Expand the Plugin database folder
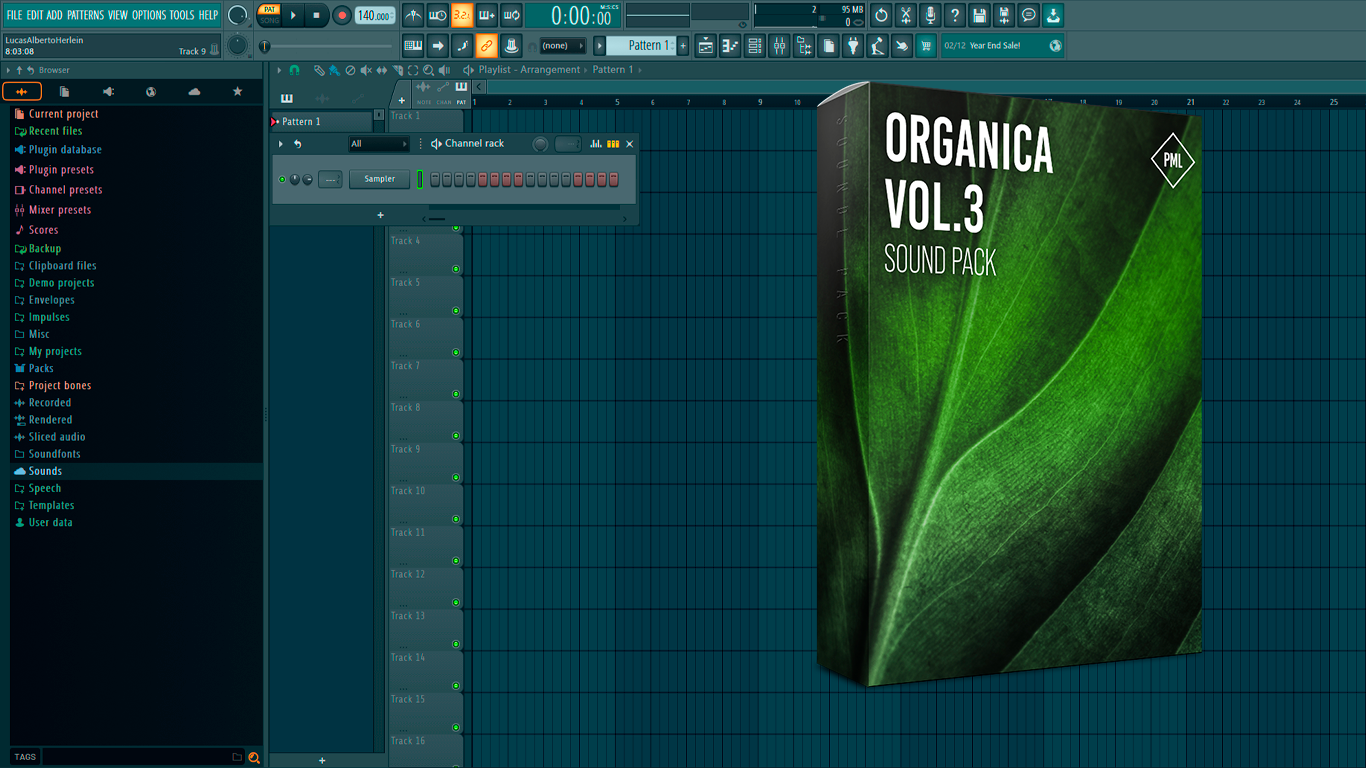The image size is (1366, 768). point(64,150)
